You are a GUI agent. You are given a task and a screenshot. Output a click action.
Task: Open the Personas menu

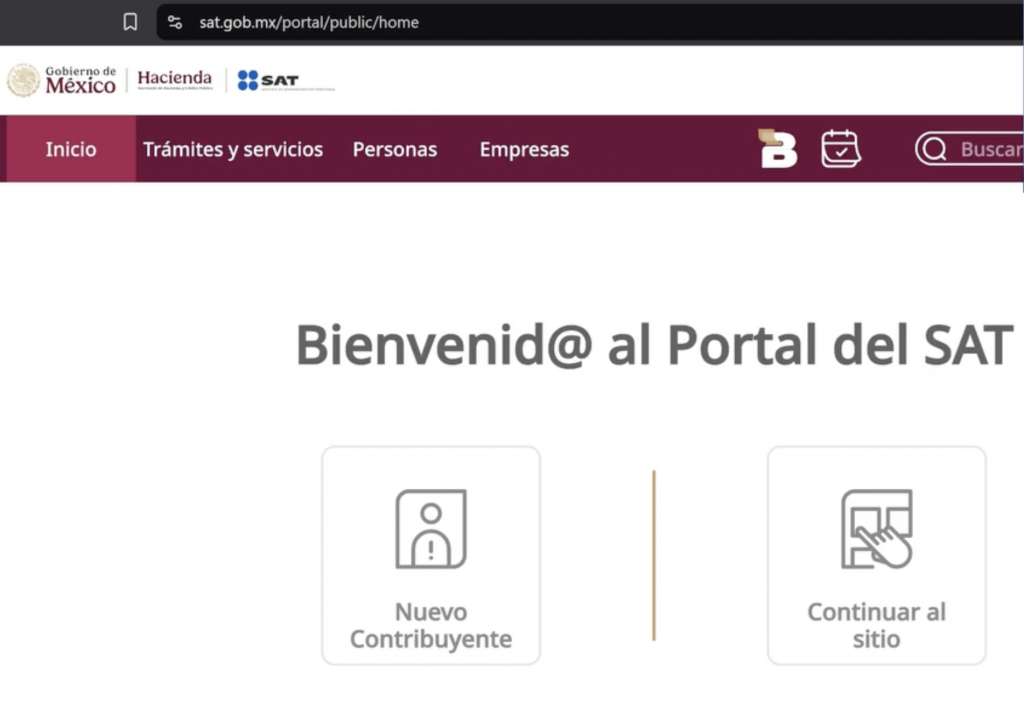coord(394,149)
